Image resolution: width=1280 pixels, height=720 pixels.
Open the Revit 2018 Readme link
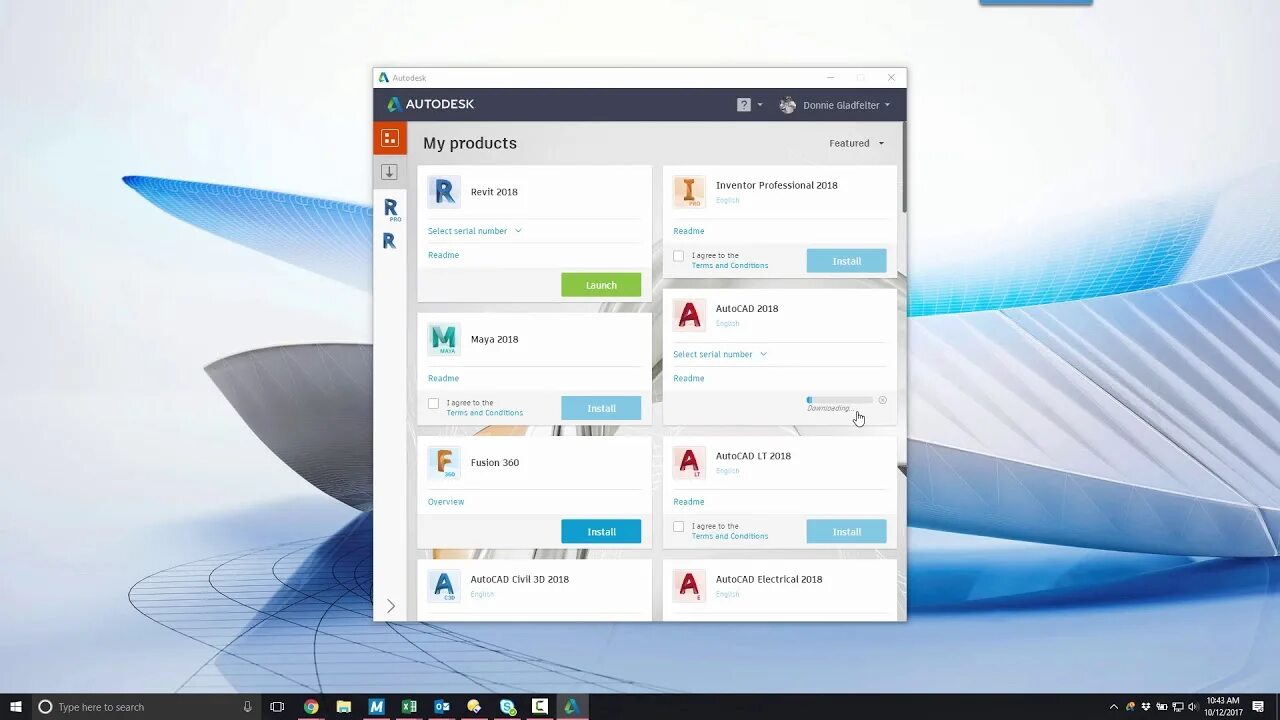pyautogui.click(x=444, y=255)
